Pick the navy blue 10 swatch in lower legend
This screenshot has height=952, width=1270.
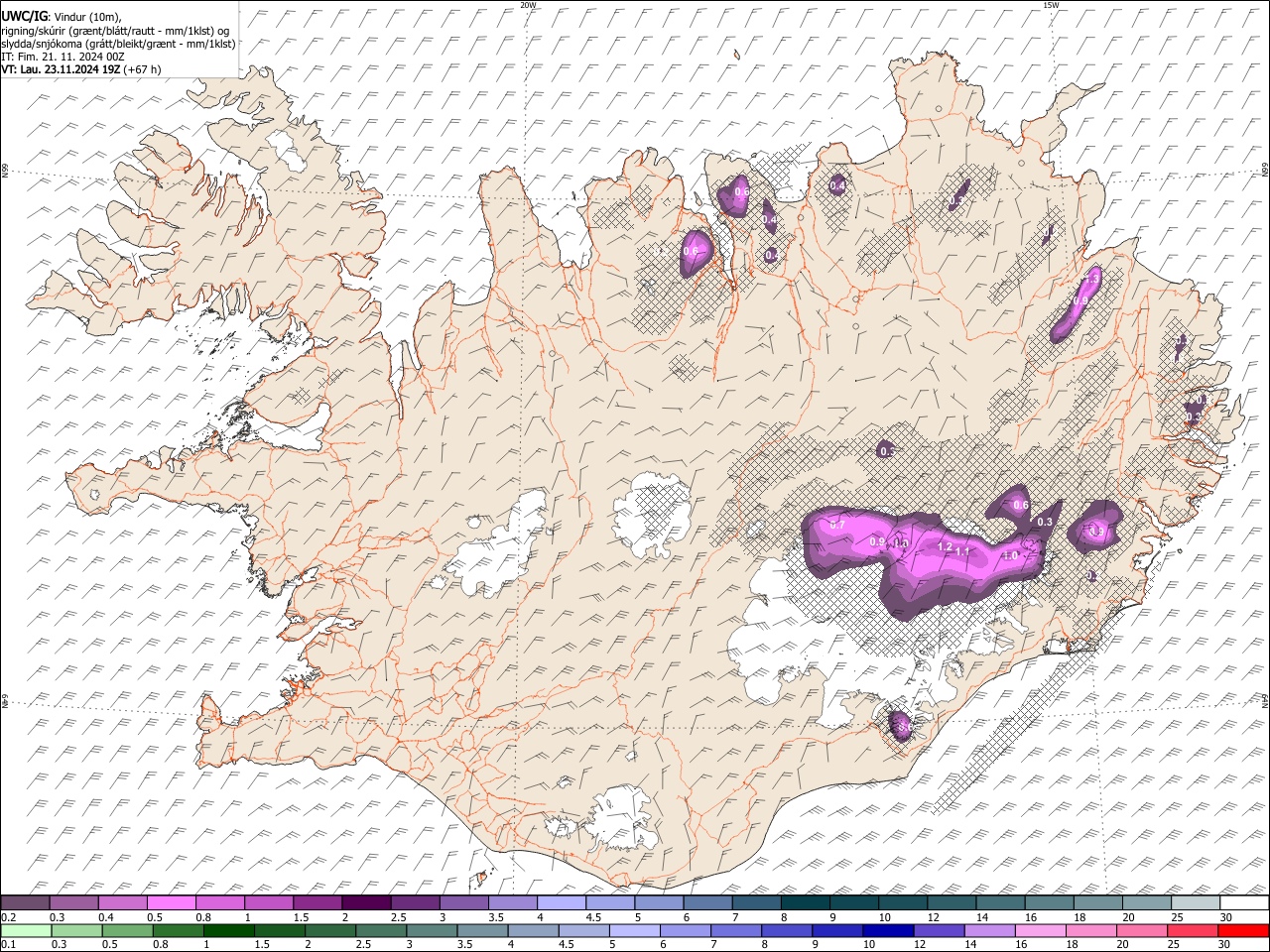point(887,930)
